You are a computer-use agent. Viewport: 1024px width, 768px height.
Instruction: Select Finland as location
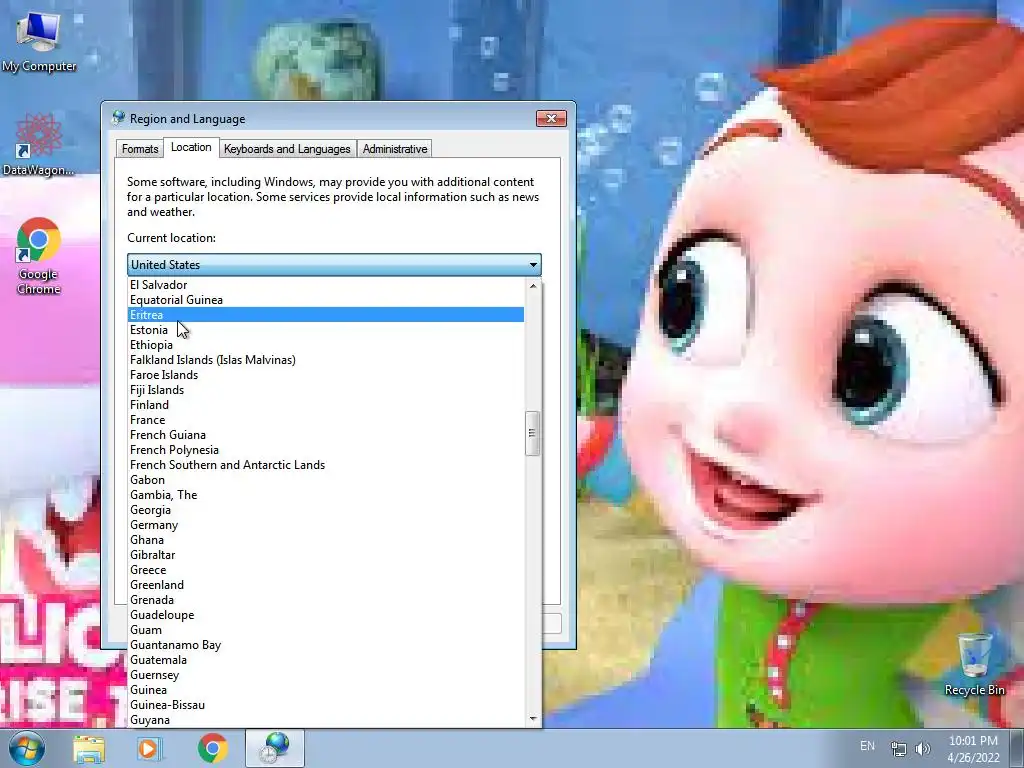click(x=326, y=405)
